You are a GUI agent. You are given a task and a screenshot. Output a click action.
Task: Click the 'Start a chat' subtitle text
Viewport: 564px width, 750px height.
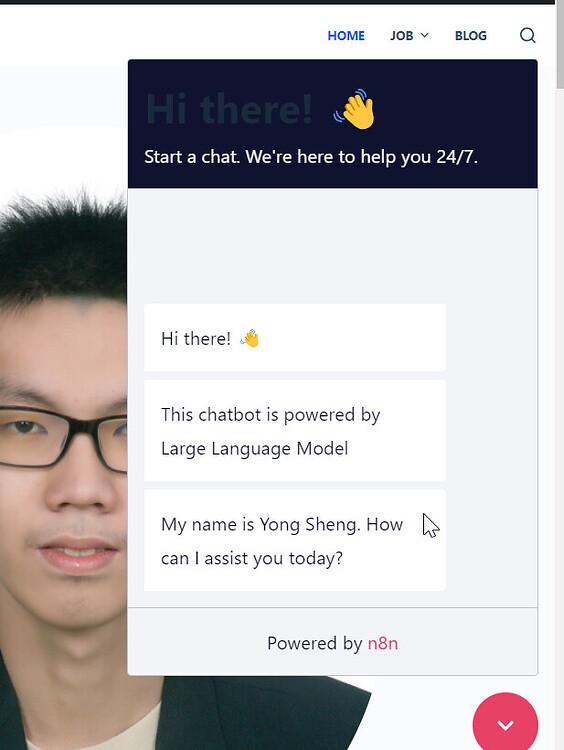point(311,157)
